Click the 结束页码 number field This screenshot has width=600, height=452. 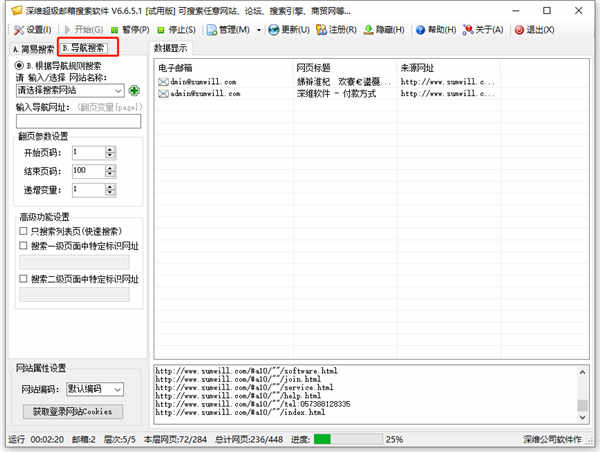tap(89, 171)
